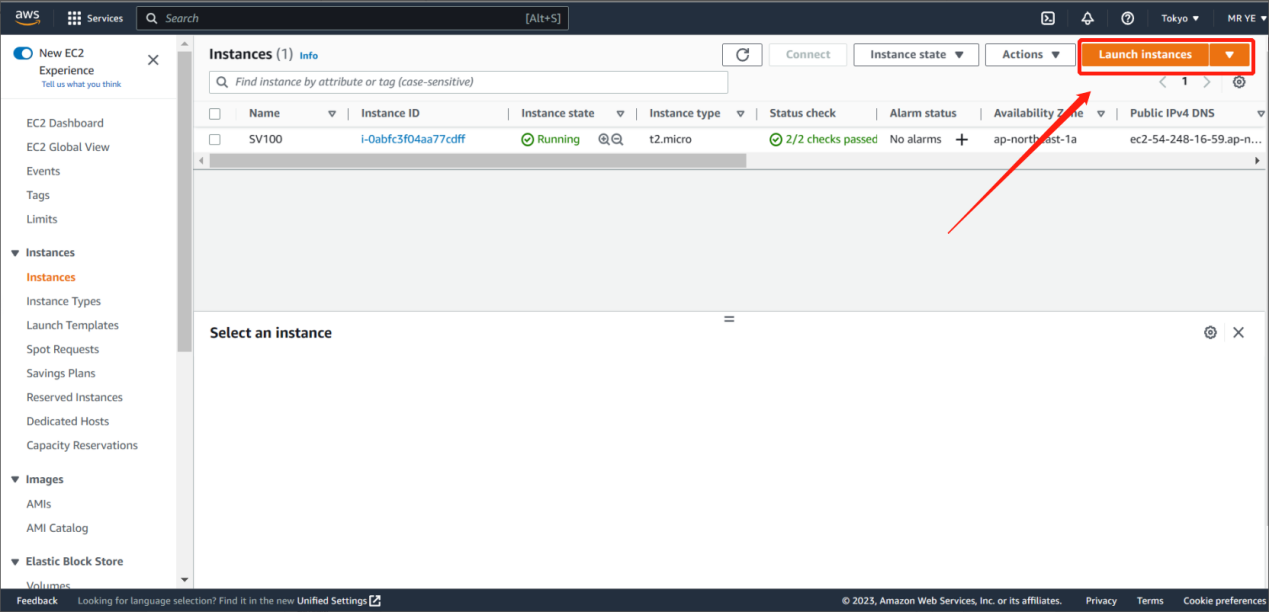Click the Launch instances button

point(1145,55)
